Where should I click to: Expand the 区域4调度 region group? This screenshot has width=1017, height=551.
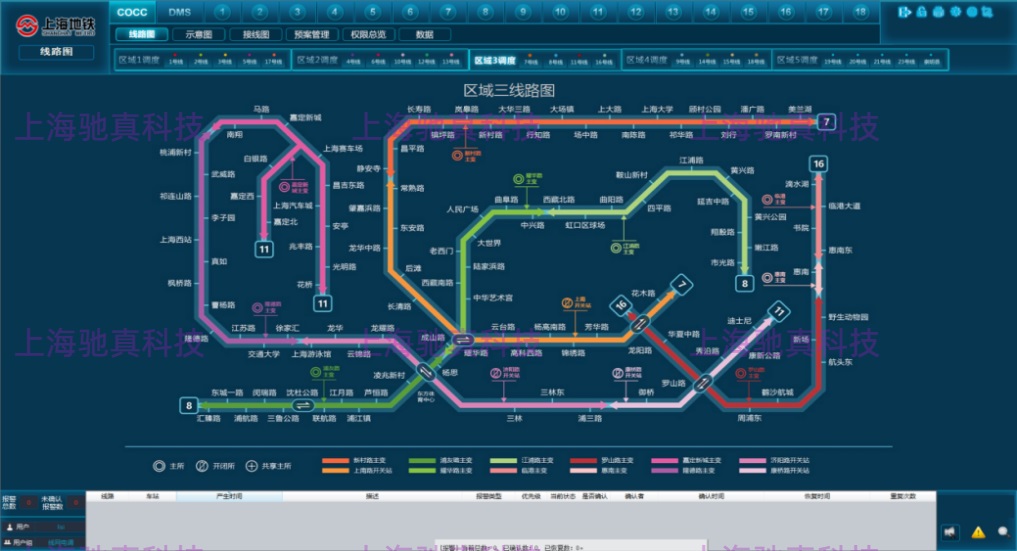pyautogui.click(x=645, y=60)
